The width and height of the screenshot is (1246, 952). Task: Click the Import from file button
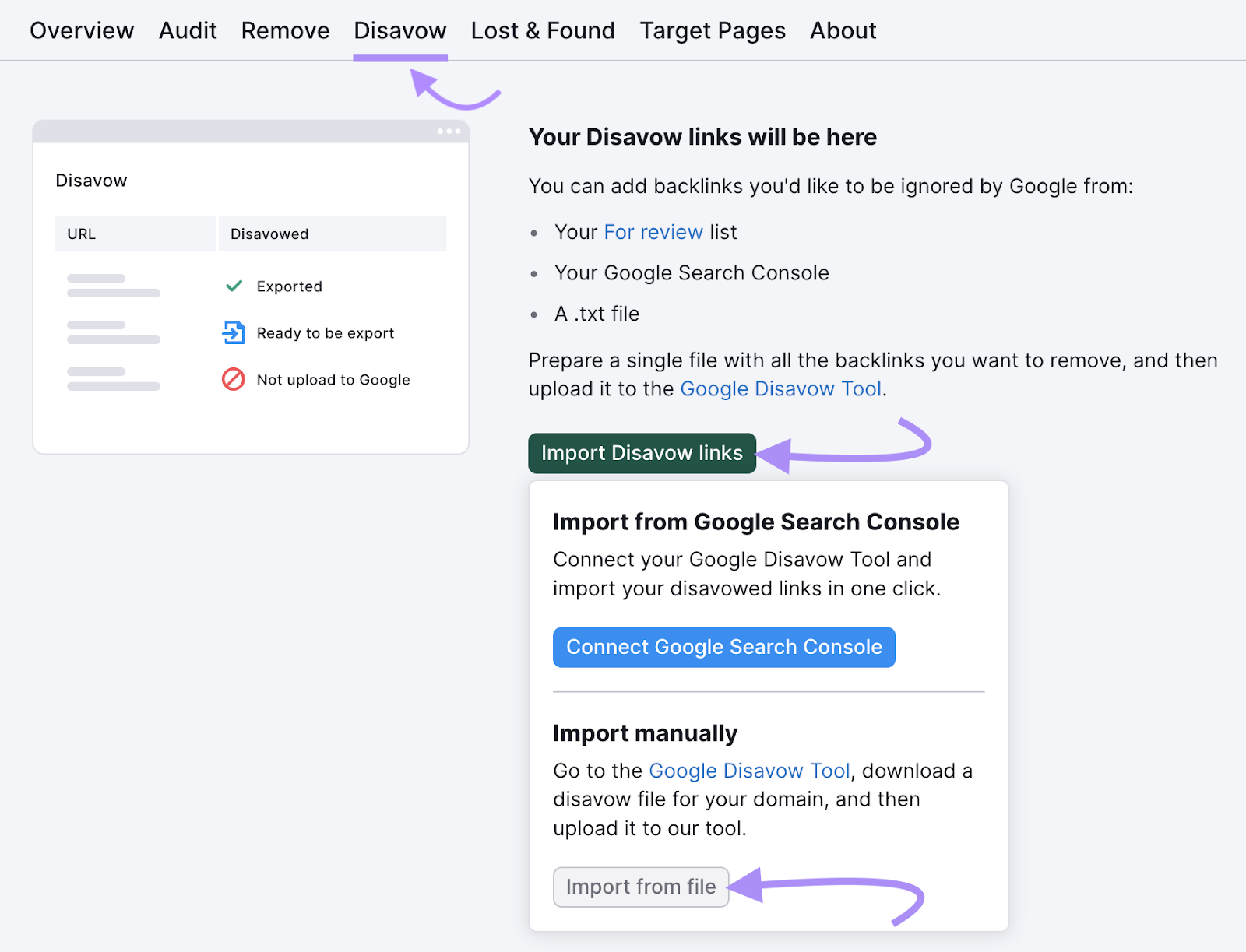pos(641,887)
